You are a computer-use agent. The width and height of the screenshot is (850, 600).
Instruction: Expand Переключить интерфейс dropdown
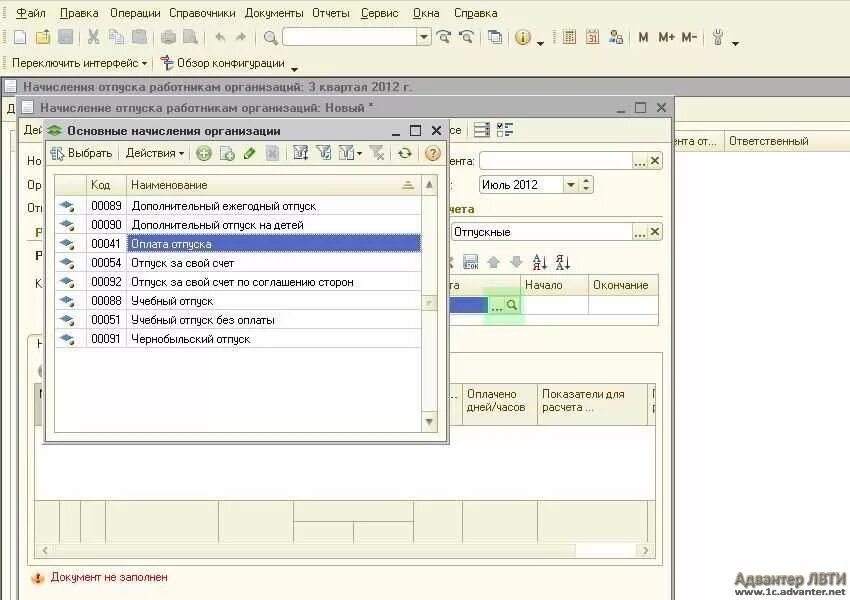[80, 63]
